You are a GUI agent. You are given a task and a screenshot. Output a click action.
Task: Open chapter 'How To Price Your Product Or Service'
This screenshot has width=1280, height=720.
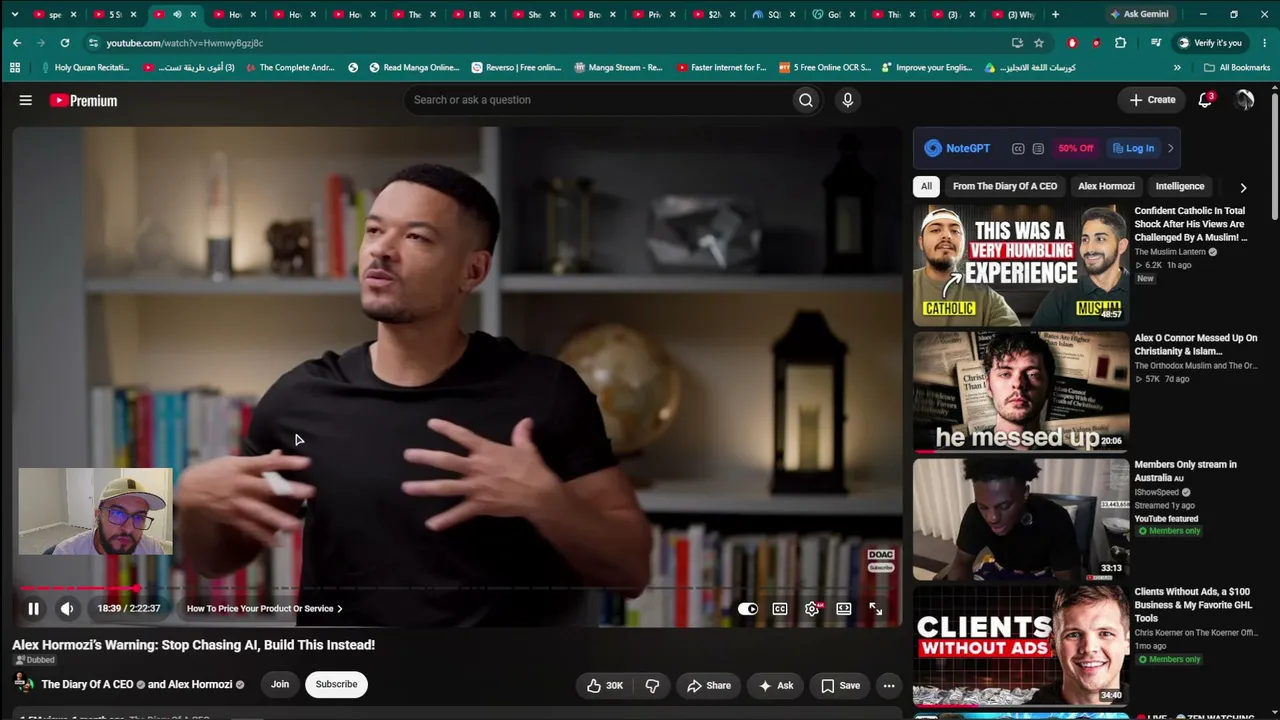tap(265, 608)
